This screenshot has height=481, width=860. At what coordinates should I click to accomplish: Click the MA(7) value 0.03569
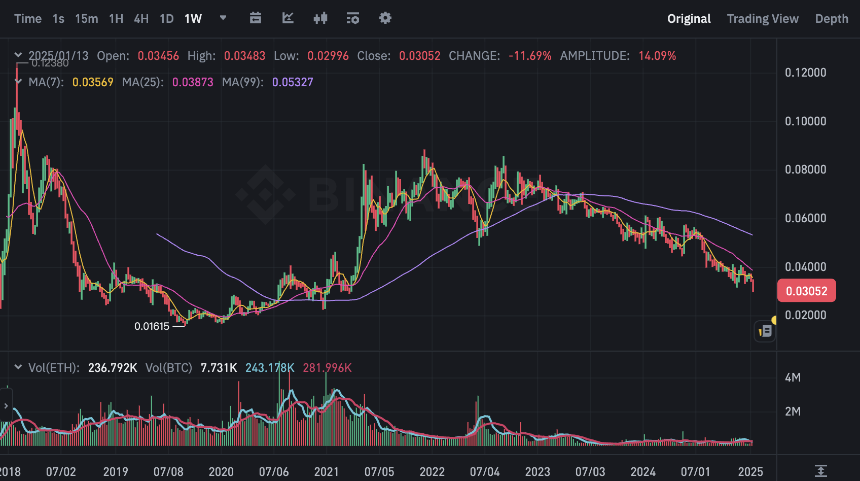(93, 82)
